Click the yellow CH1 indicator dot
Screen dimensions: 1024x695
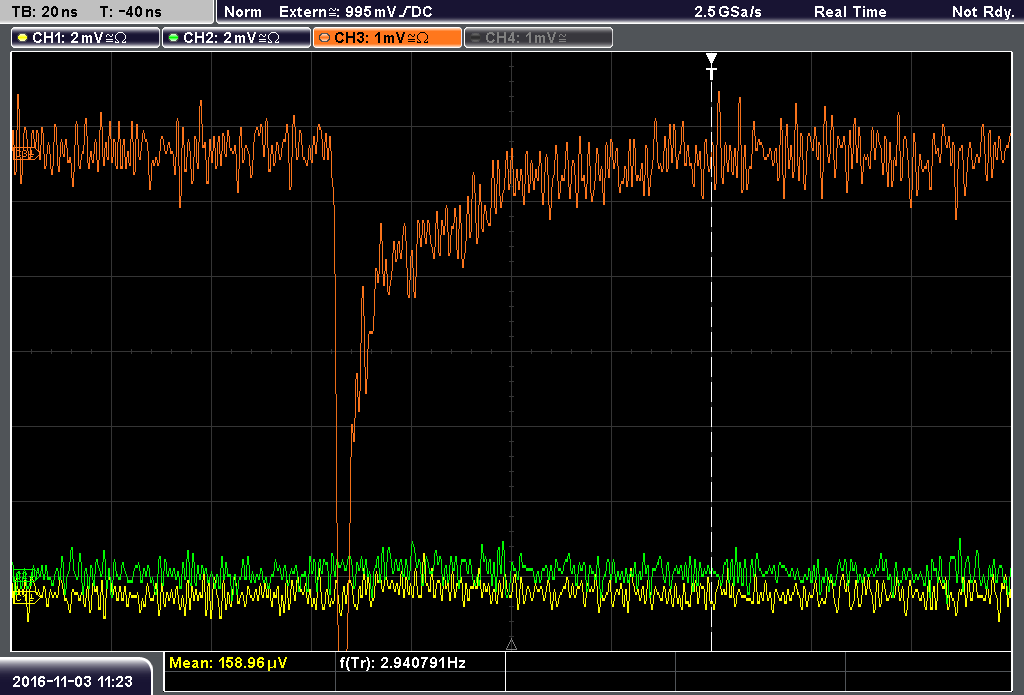pos(23,38)
